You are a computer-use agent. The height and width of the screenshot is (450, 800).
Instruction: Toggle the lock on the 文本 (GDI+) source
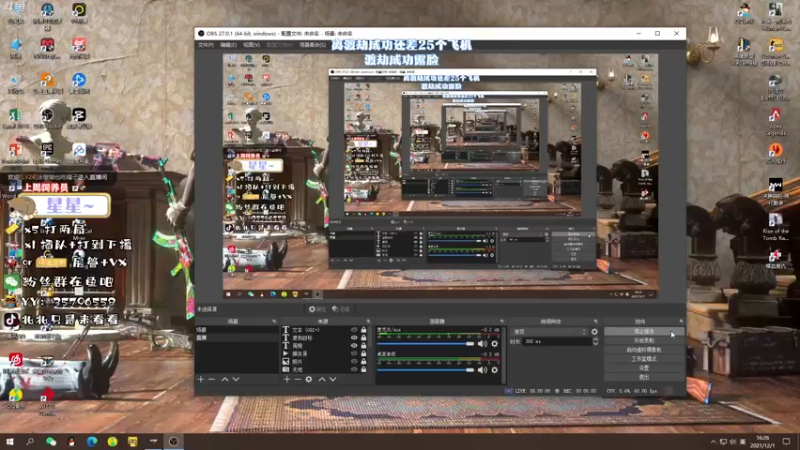coord(364,330)
